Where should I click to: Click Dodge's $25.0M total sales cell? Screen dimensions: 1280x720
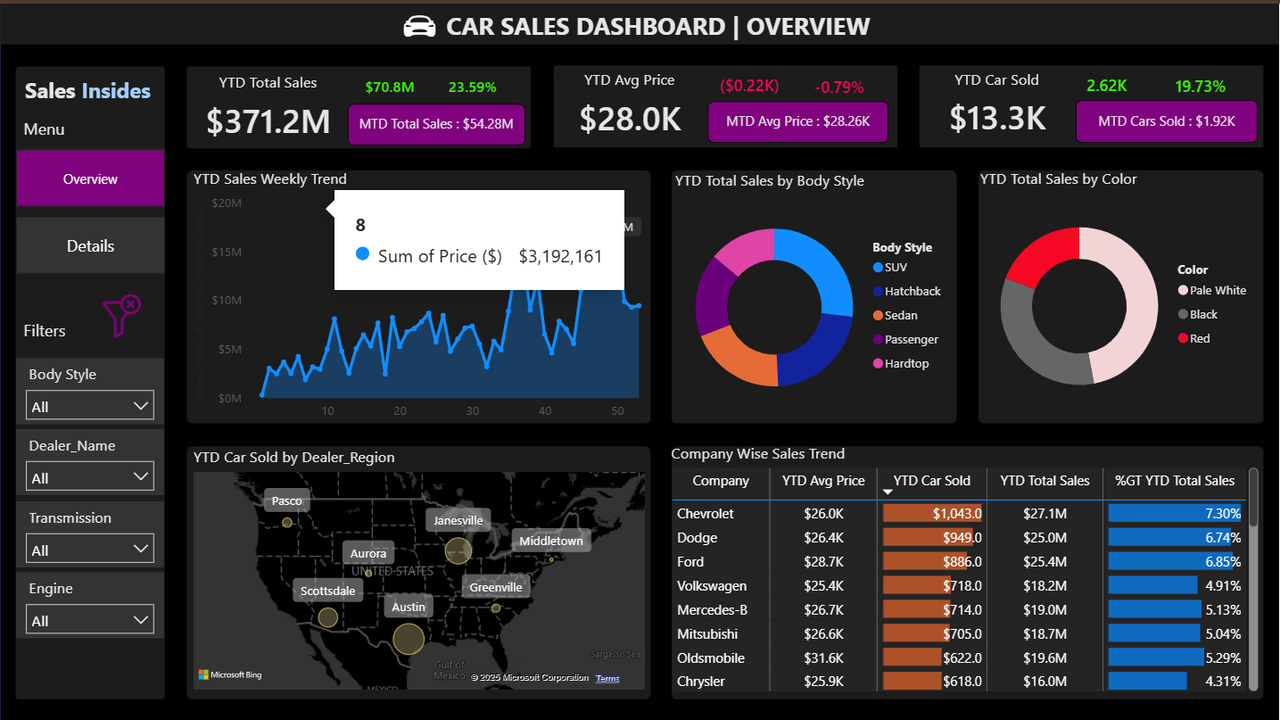[x=1045, y=538]
